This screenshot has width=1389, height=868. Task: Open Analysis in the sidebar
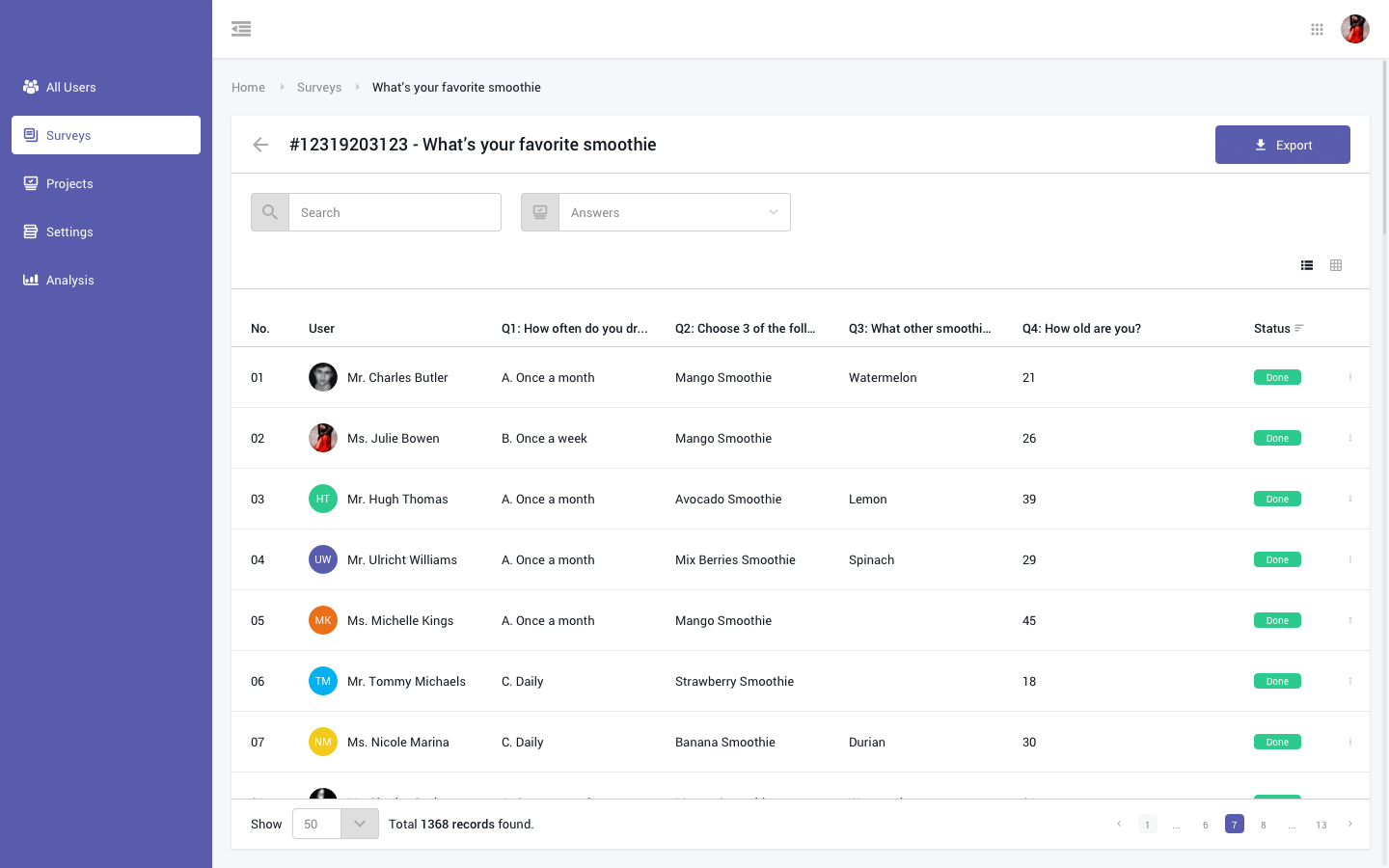pos(70,280)
